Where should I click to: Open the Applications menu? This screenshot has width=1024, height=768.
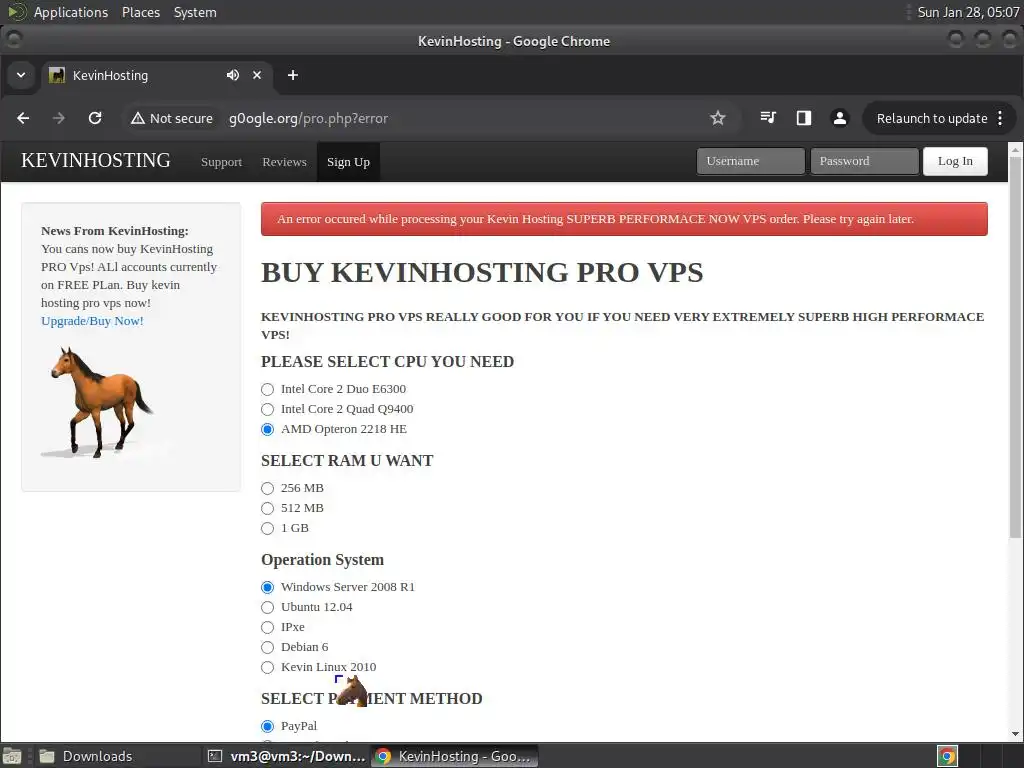[71, 12]
